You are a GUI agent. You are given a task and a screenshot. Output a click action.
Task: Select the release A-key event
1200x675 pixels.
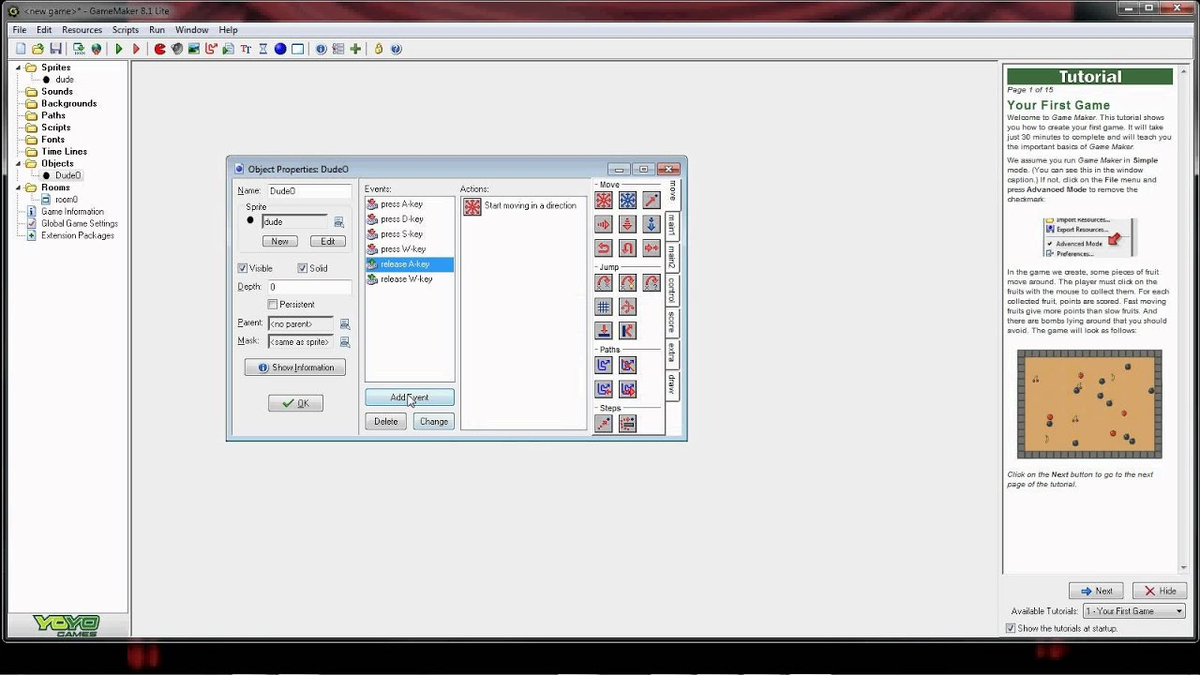coord(405,263)
